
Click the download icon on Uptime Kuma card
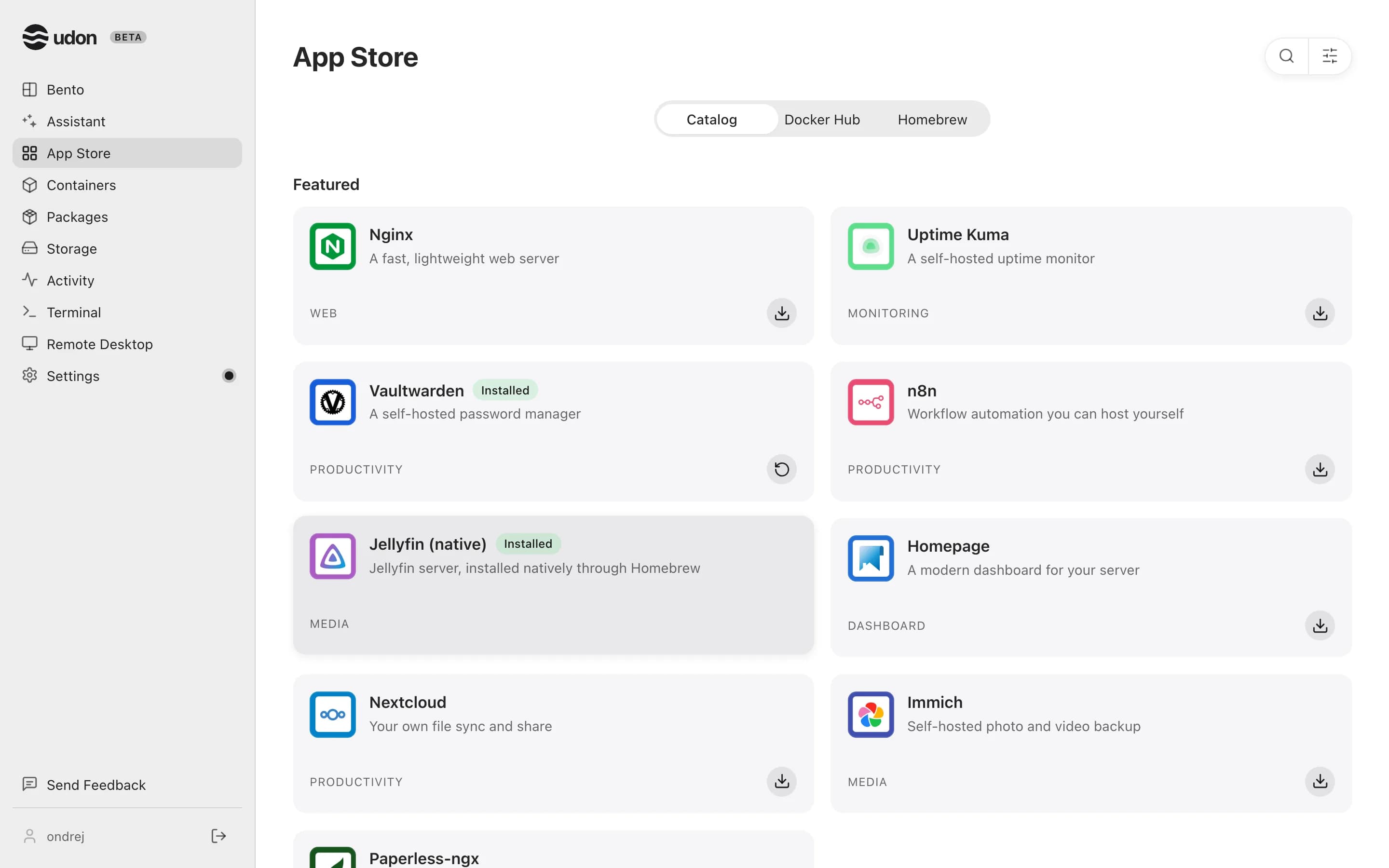[1320, 313]
